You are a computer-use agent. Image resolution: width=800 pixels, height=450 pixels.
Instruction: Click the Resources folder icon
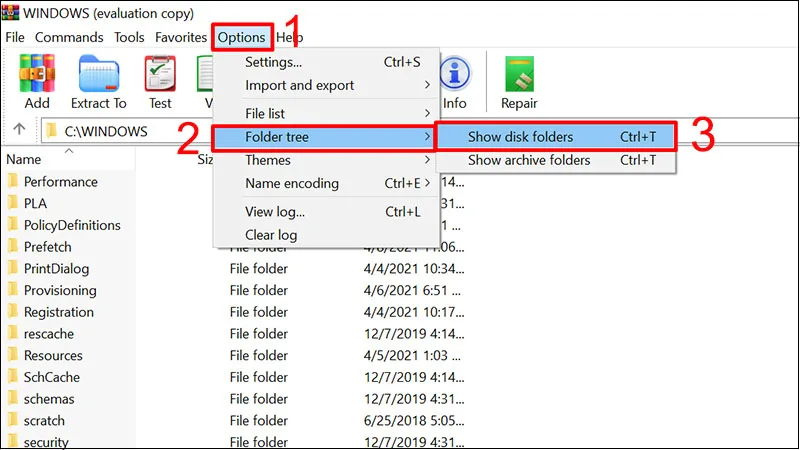[13, 355]
